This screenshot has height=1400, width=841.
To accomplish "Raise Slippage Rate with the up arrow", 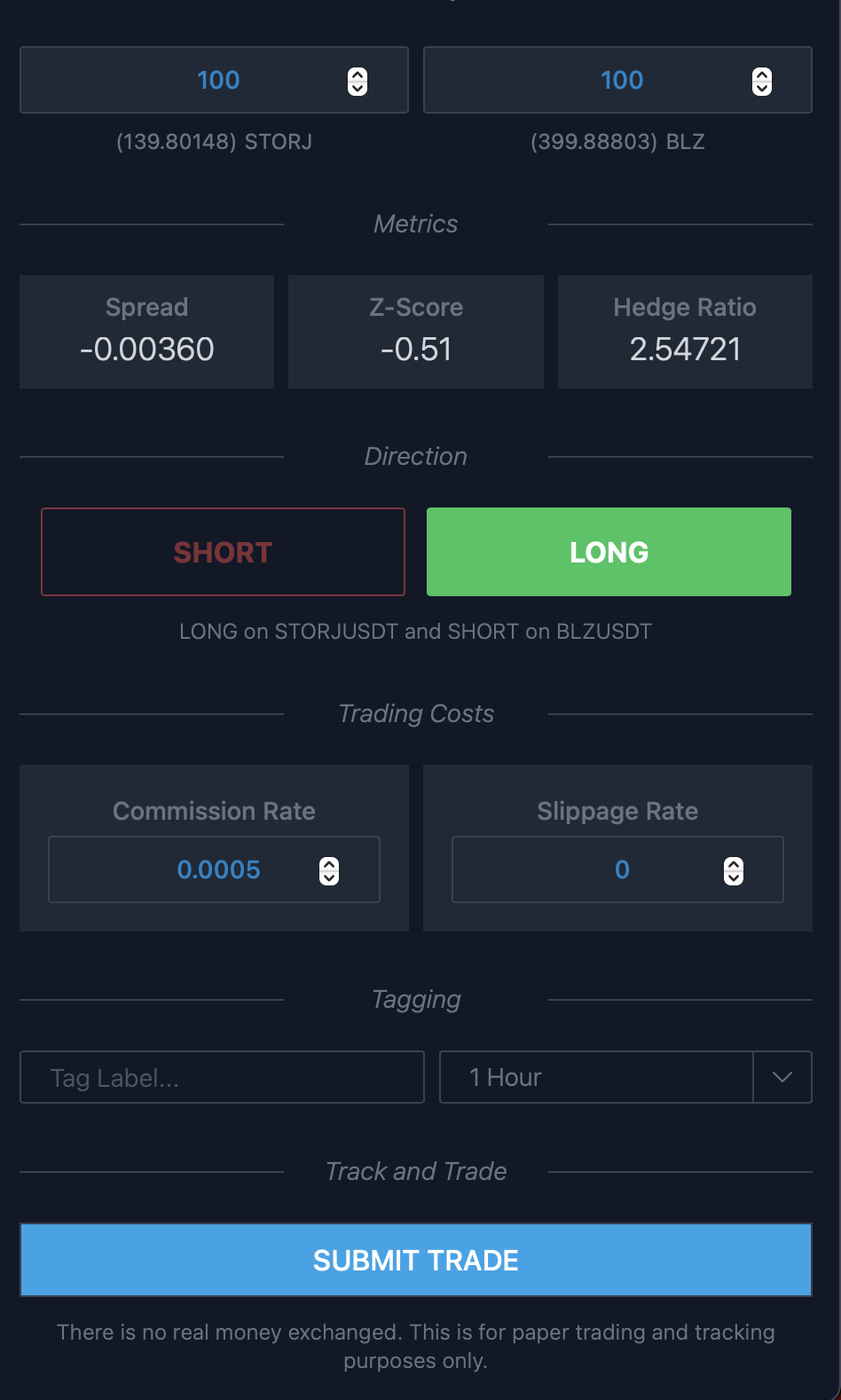I will (734, 864).
